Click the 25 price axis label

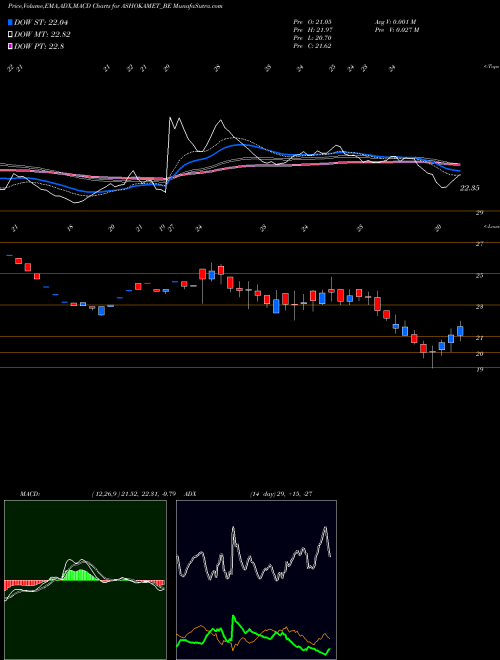pyautogui.click(x=479, y=276)
